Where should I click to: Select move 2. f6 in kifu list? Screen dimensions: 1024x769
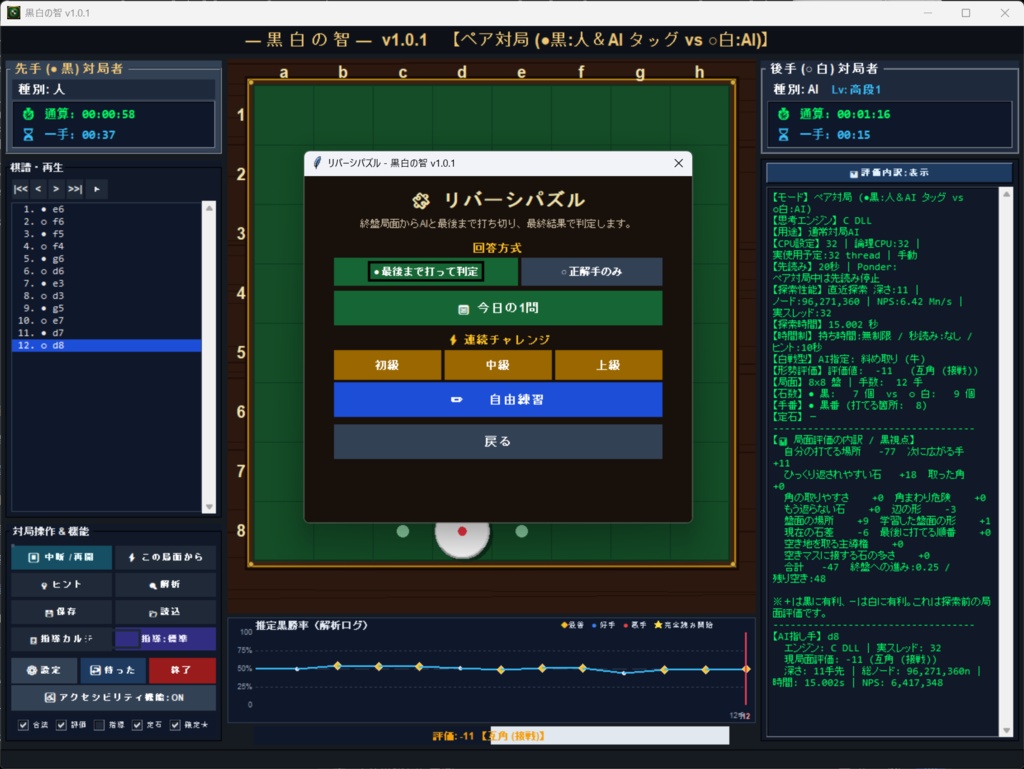pyautogui.click(x=106, y=222)
